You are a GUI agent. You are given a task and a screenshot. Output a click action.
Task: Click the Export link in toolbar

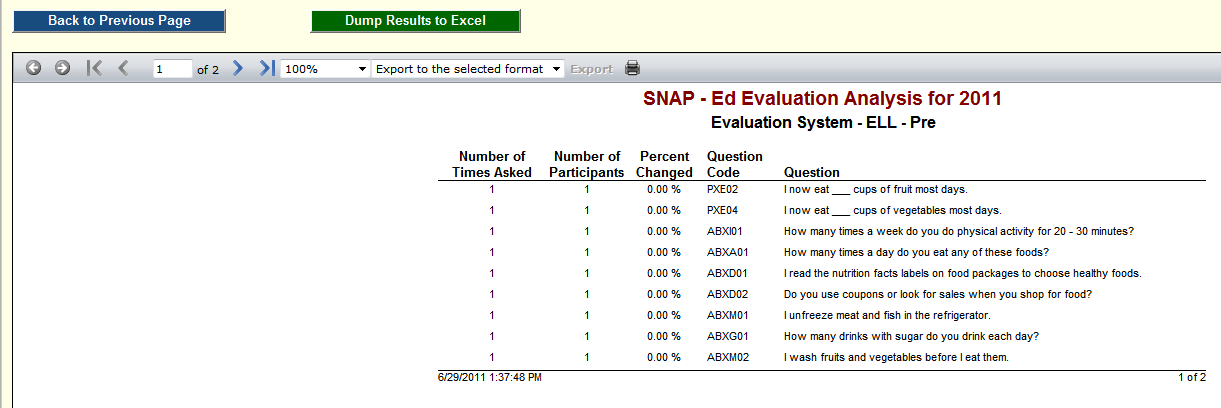pos(591,69)
